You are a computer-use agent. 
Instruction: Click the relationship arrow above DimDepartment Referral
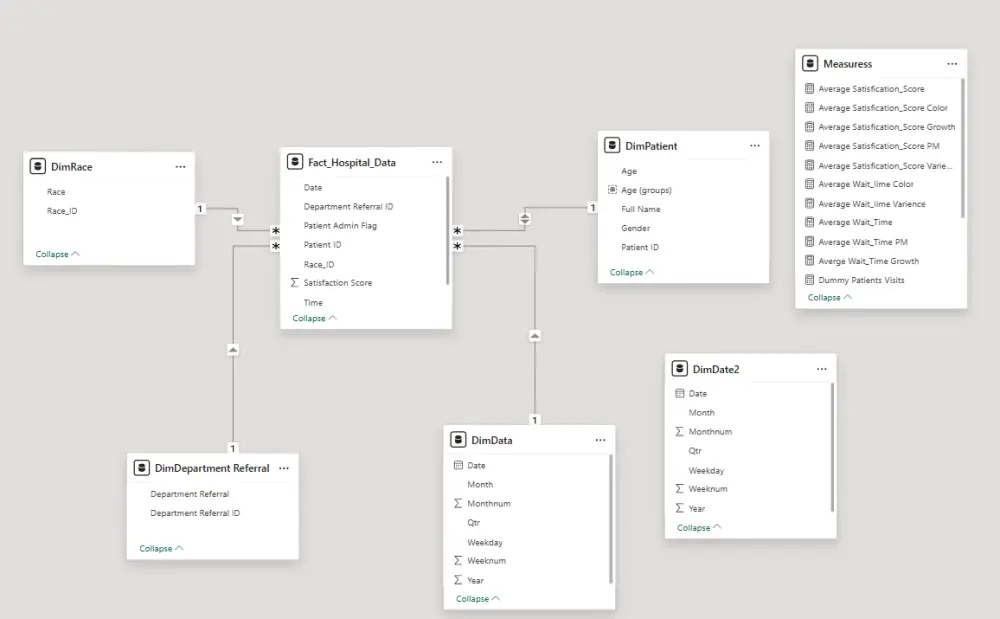[233, 348]
